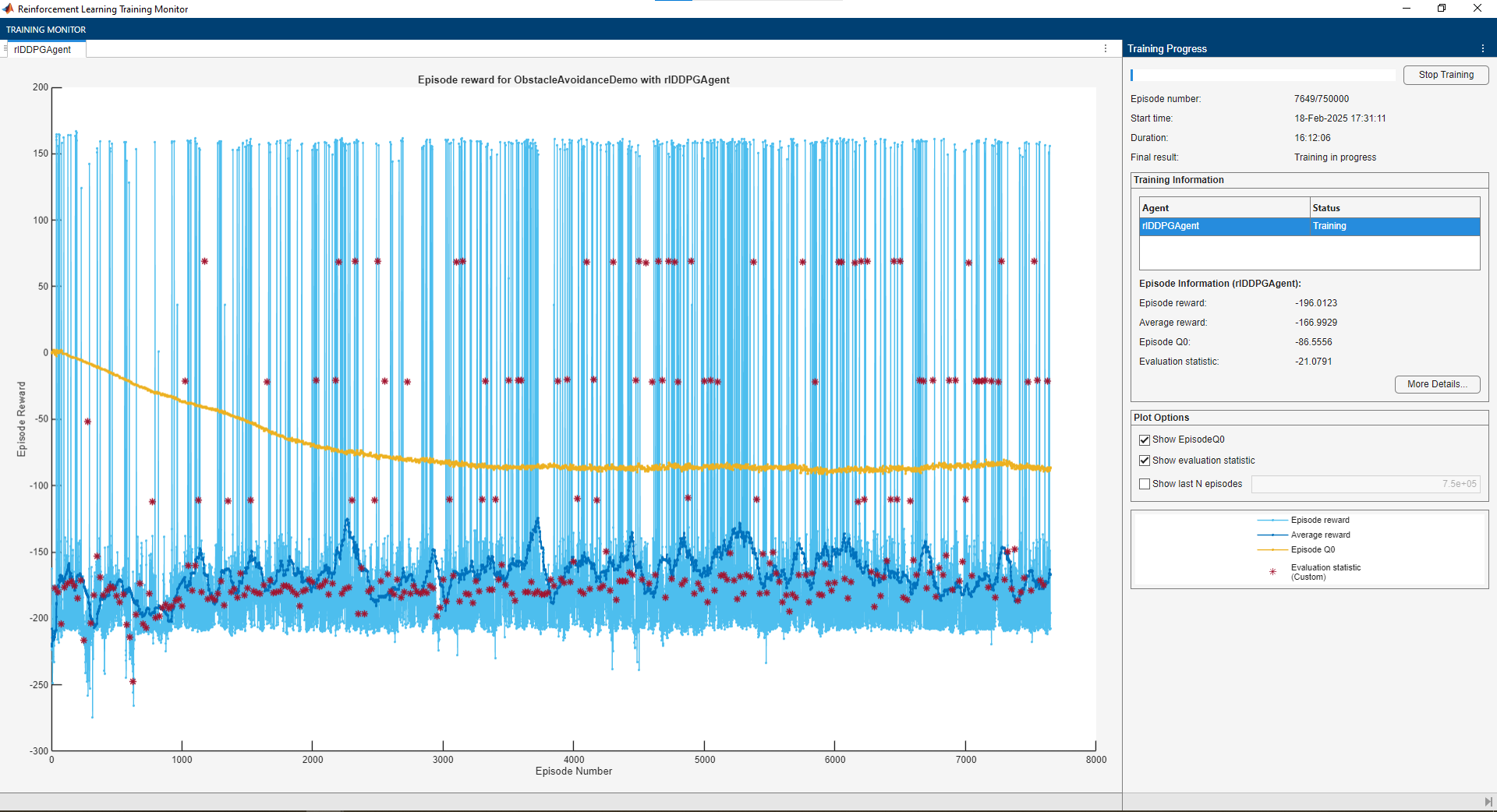Image resolution: width=1497 pixels, height=812 pixels.
Task: Switch to the rlDDPGAgent plot tab
Action: (x=43, y=50)
